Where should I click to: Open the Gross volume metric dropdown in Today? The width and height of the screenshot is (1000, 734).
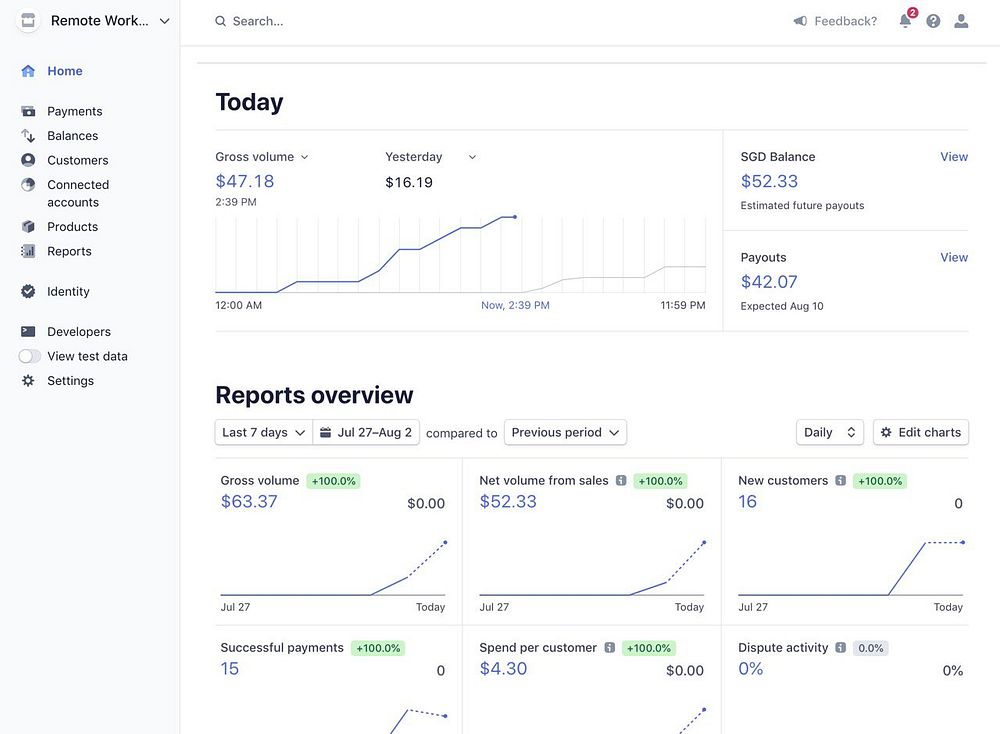[261, 157]
